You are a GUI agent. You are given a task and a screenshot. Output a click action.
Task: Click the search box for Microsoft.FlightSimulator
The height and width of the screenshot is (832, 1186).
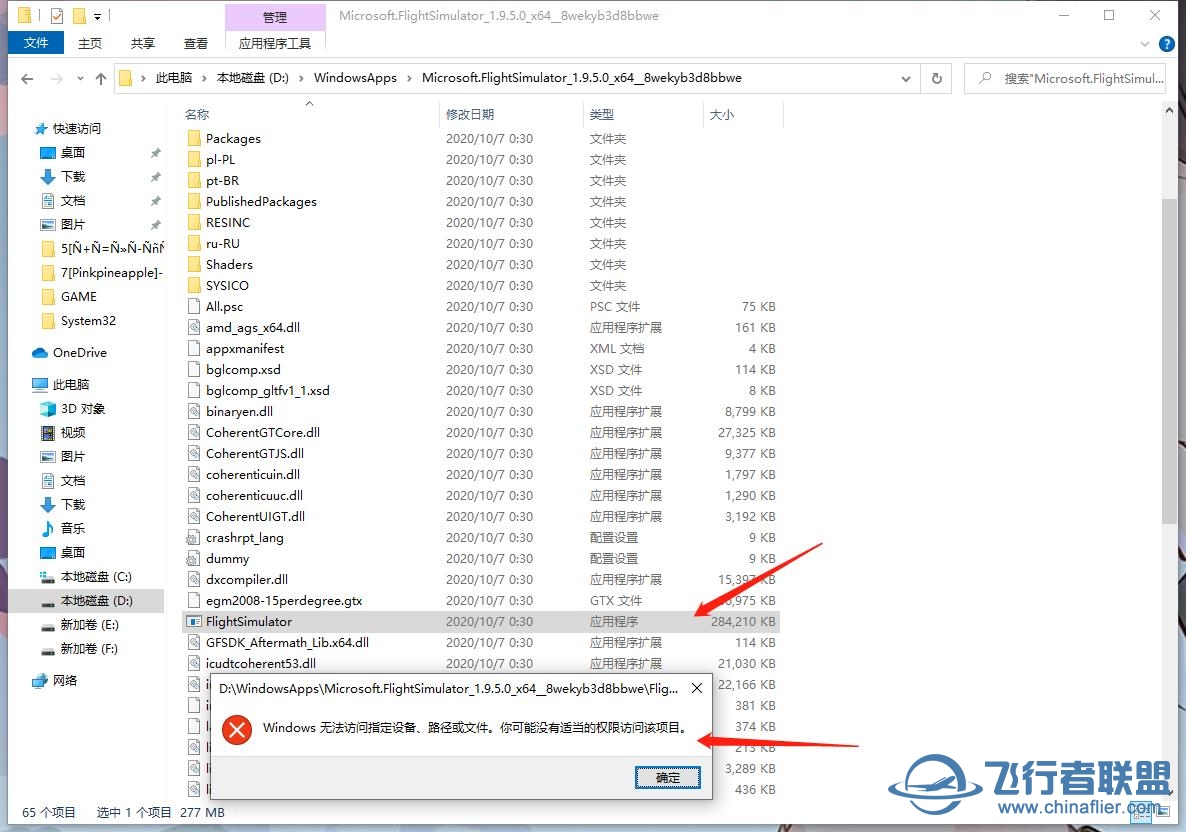coord(1065,79)
